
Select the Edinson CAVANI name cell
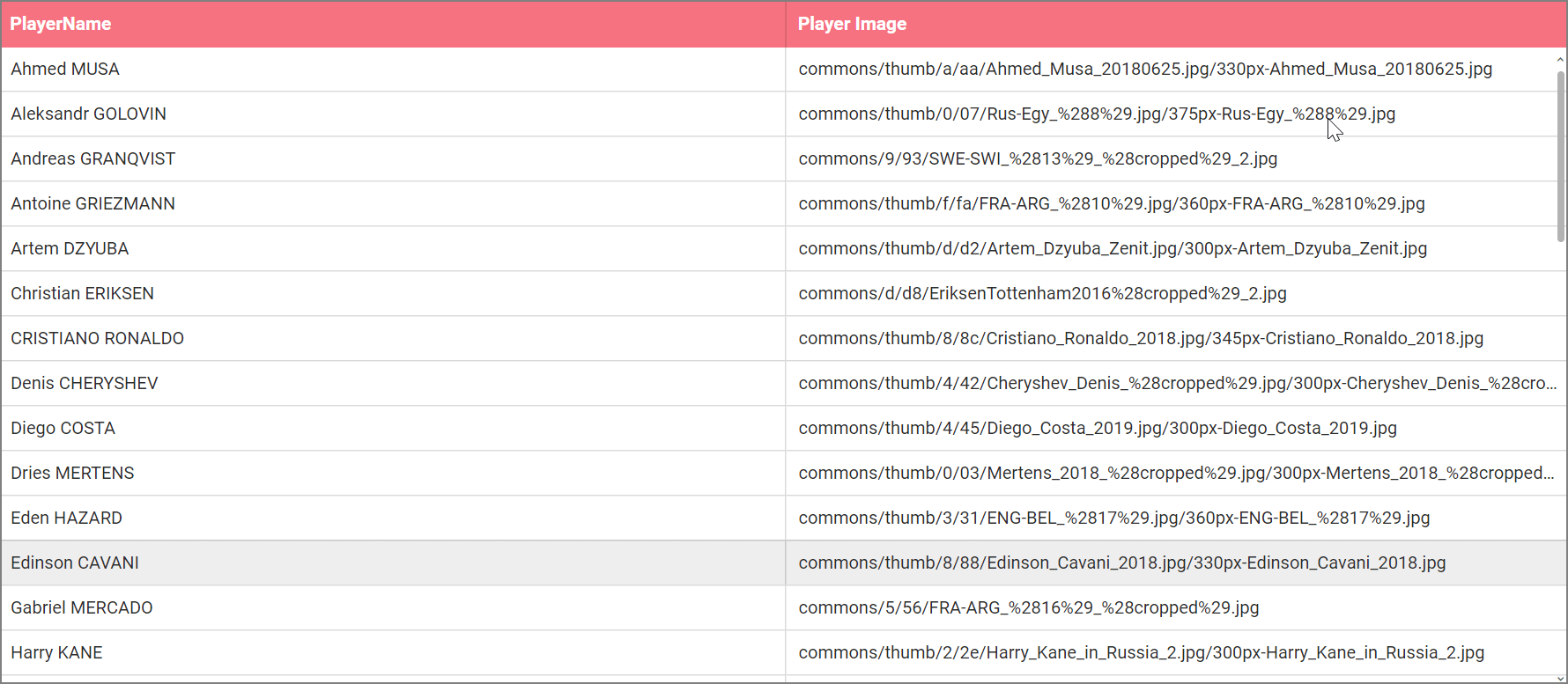click(x=393, y=563)
